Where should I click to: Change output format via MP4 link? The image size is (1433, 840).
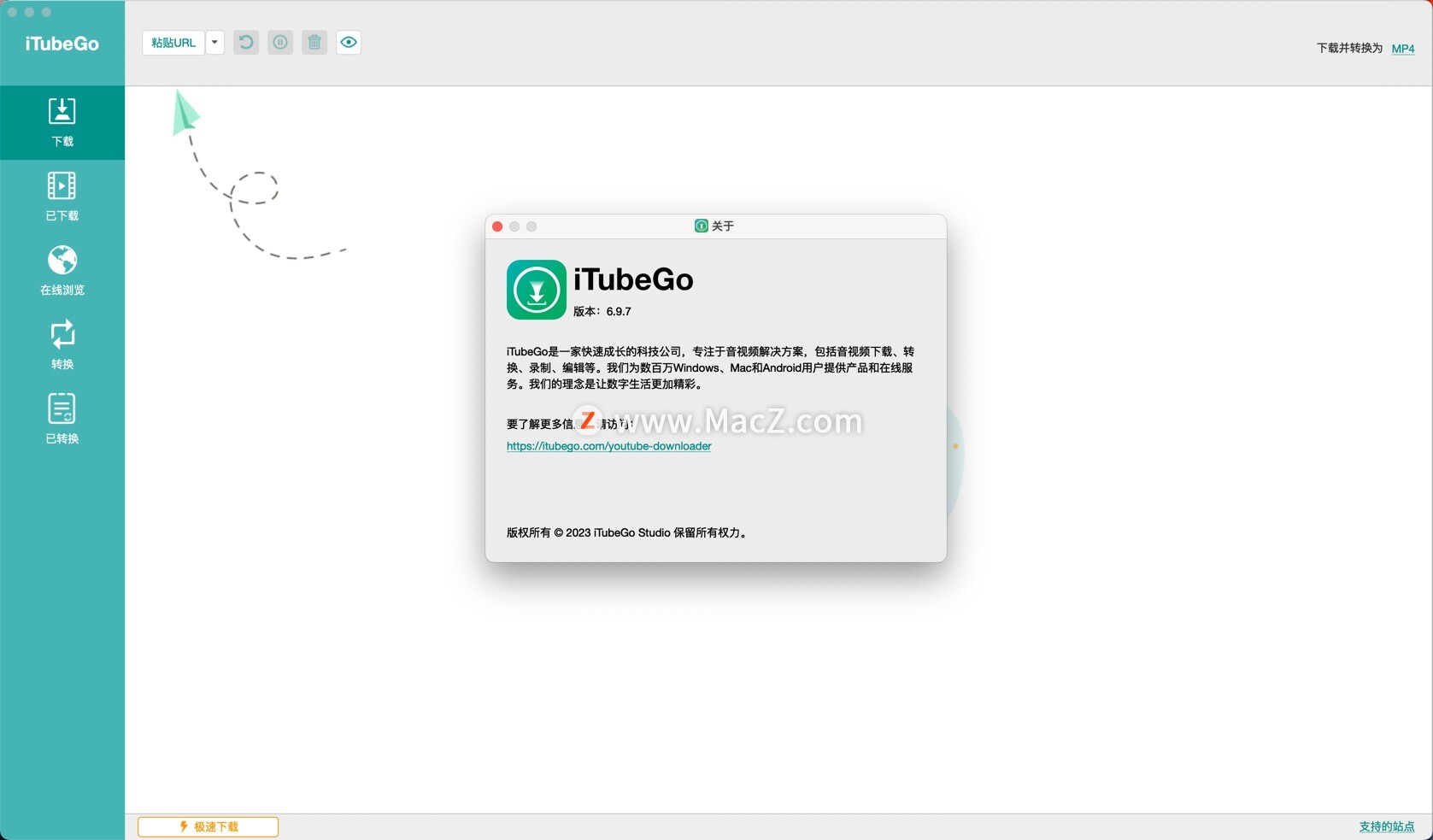pyautogui.click(x=1403, y=49)
